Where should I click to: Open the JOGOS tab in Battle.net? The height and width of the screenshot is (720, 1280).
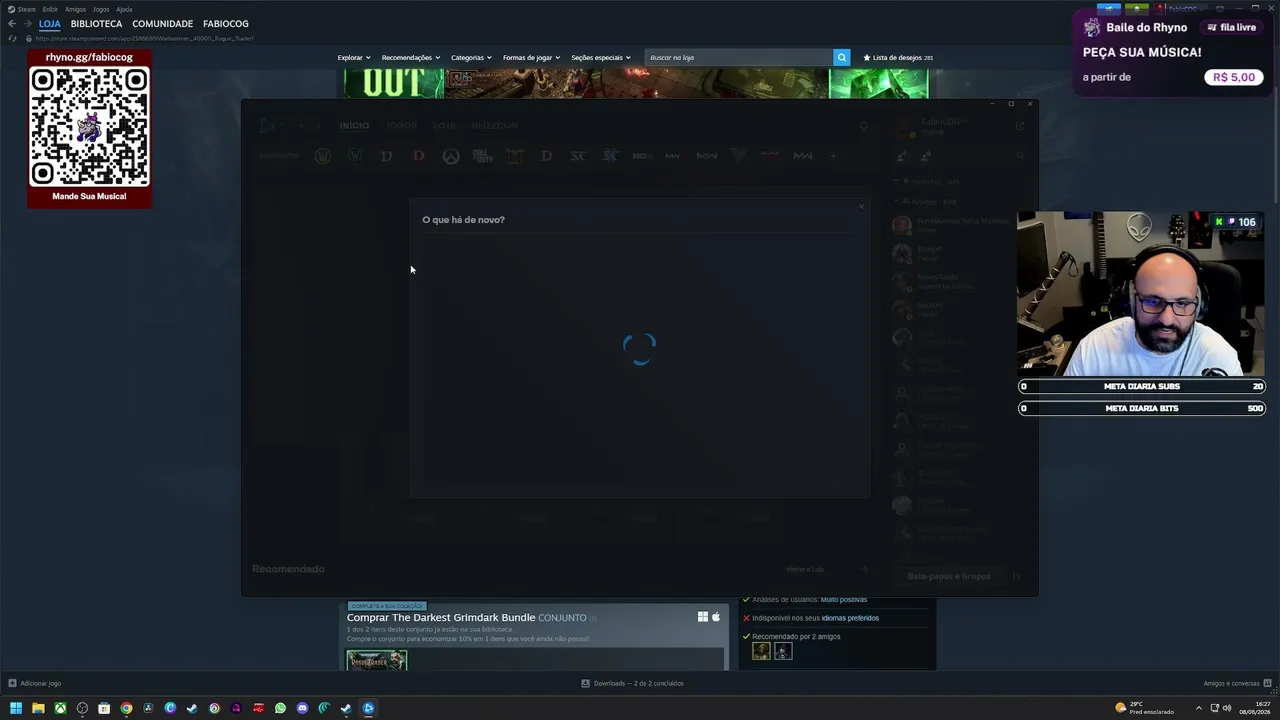click(401, 126)
